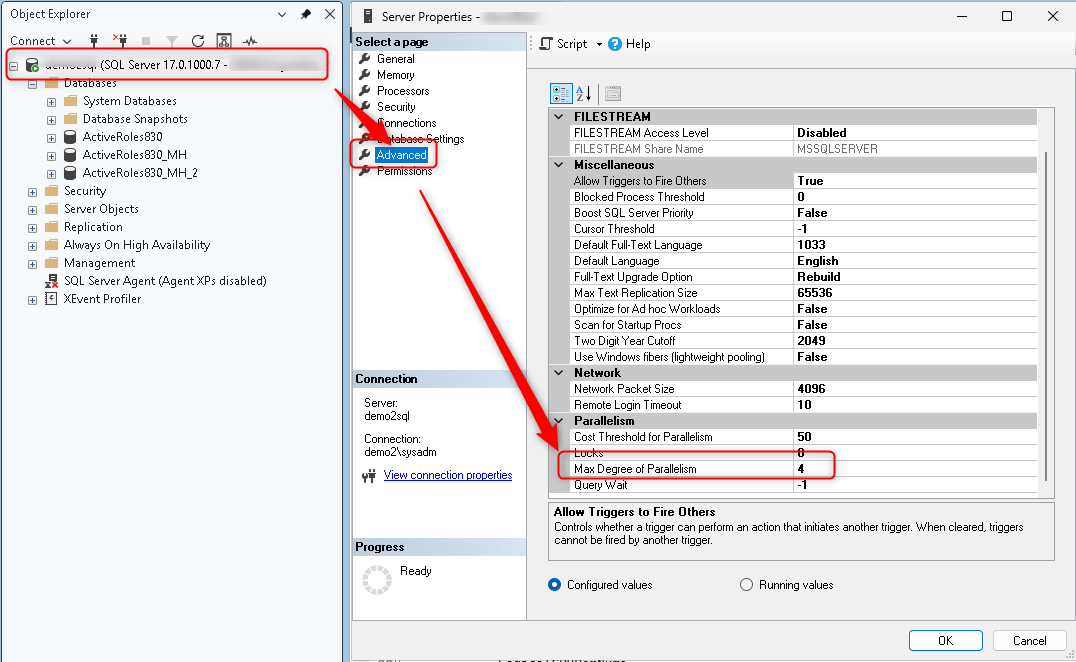1076x662 pixels.
Task: Toggle the Object Explorer auto-hide pin
Action: (x=306, y=14)
